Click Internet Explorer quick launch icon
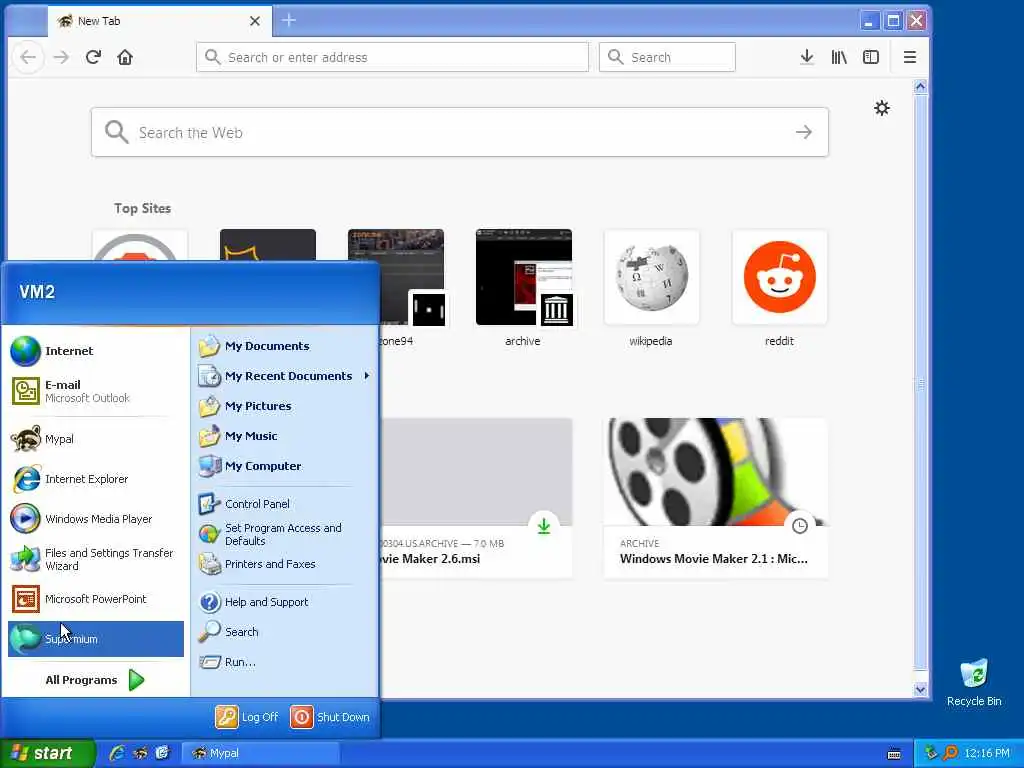Image resolution: width=1024 pixels, height=768 pixels. (x=116, y=753)
